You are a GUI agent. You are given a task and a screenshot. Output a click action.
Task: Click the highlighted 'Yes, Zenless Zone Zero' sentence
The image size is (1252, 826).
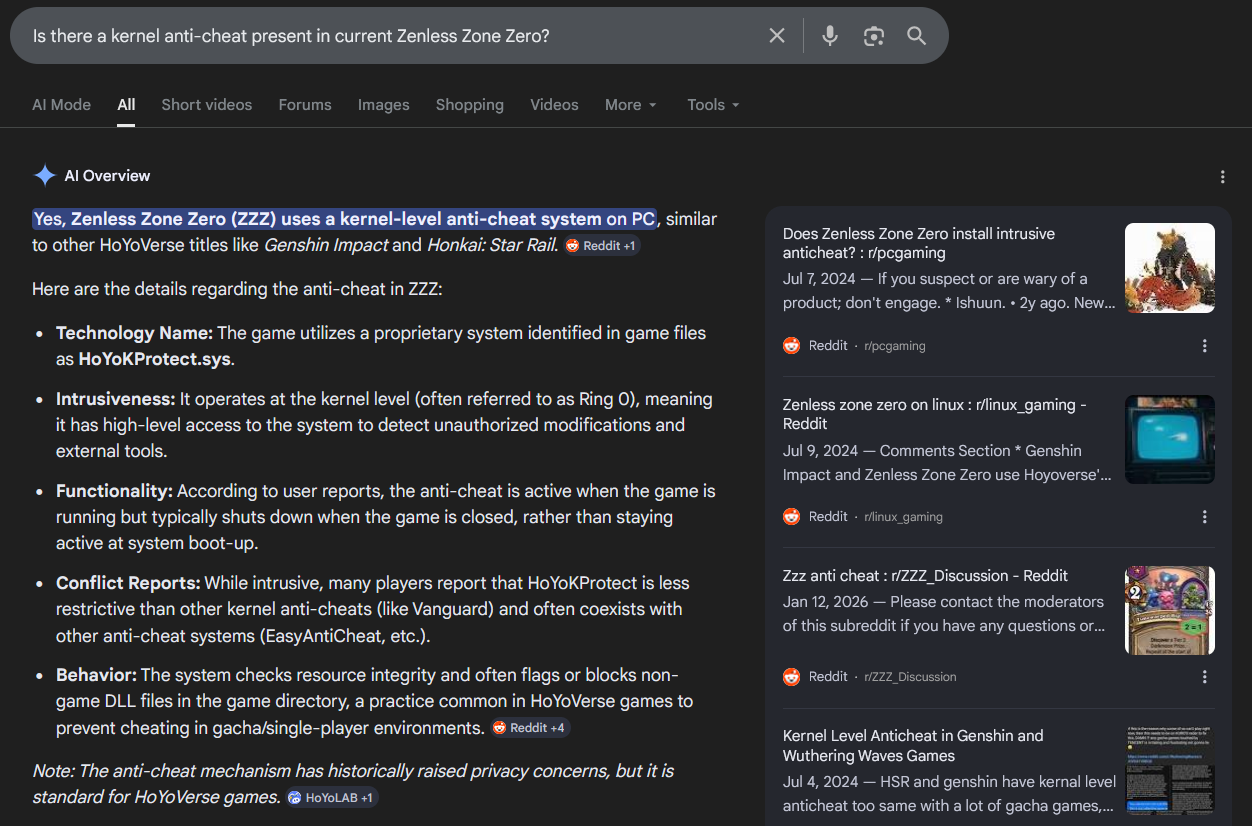click(345, 219)
